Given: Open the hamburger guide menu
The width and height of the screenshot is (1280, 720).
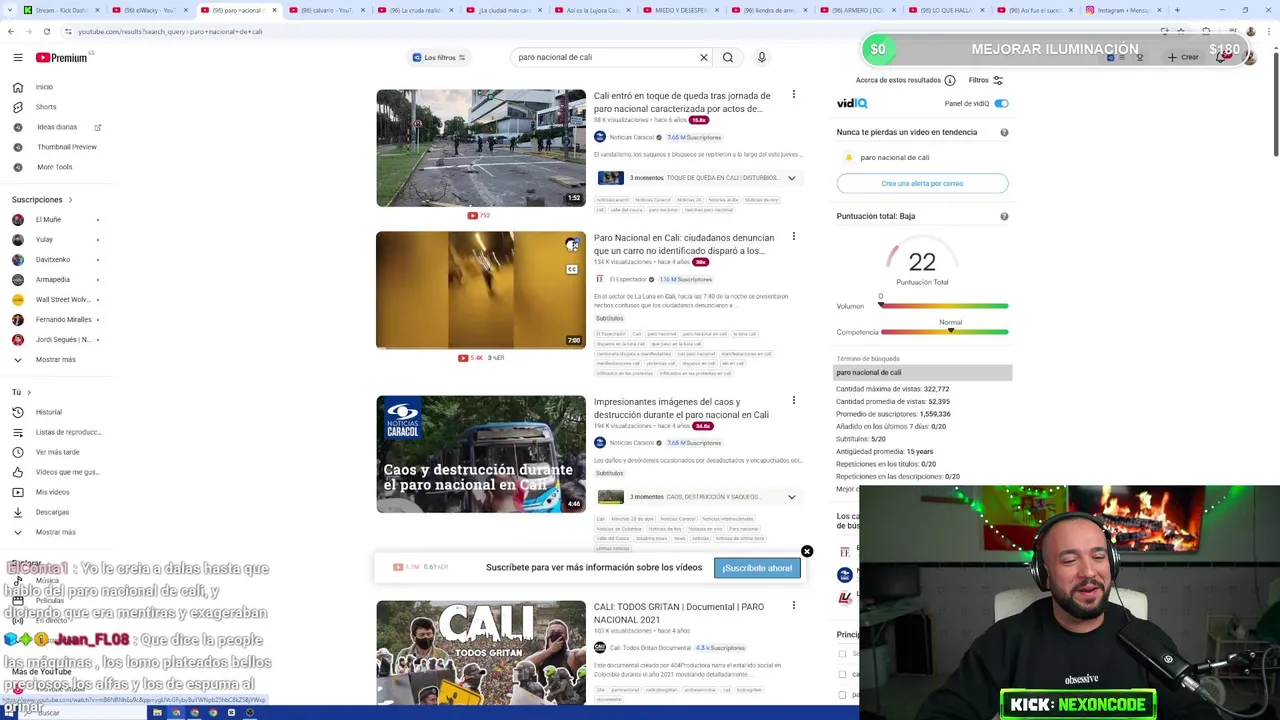Looking at the screenshot, I should click(x=17, y=57).
